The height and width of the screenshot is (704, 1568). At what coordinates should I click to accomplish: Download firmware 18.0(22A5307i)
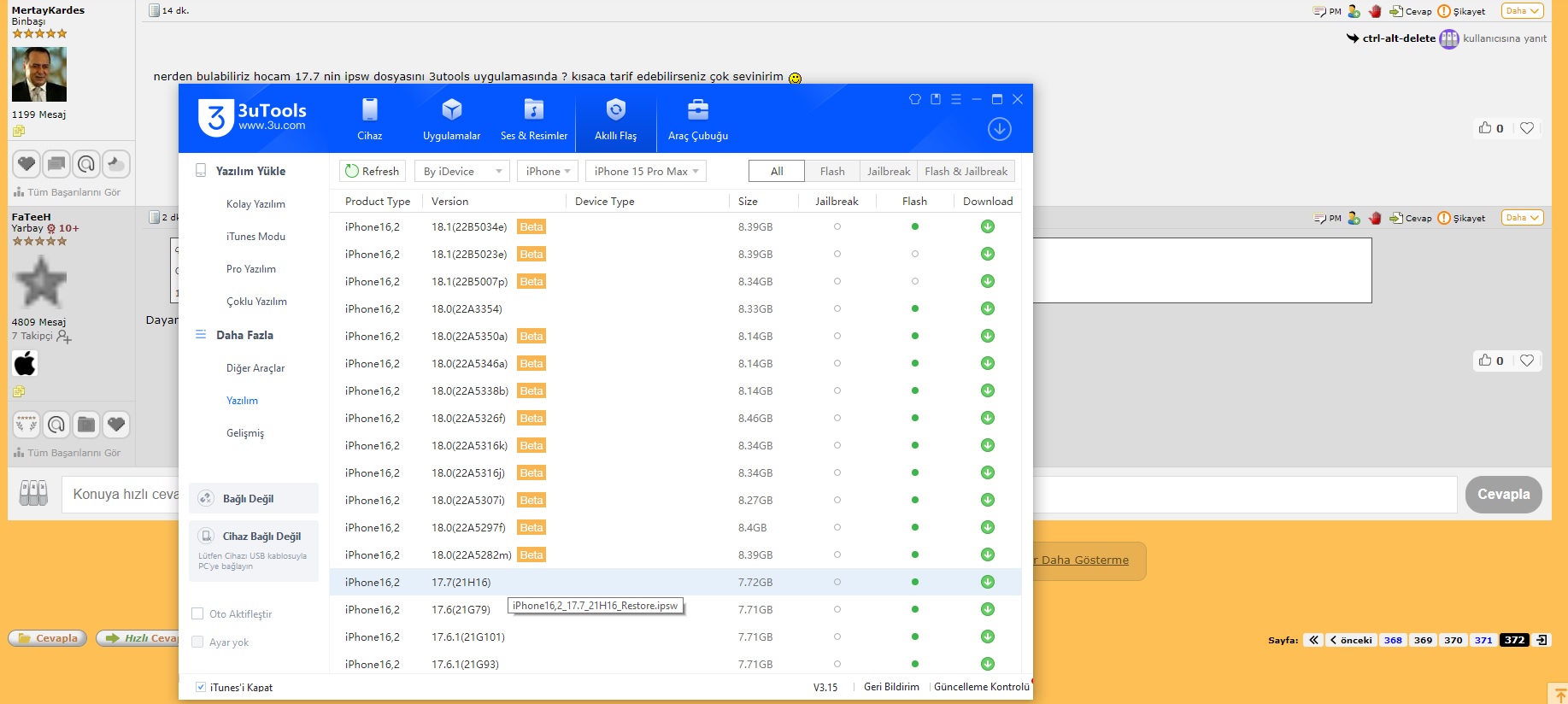point(988,500)
